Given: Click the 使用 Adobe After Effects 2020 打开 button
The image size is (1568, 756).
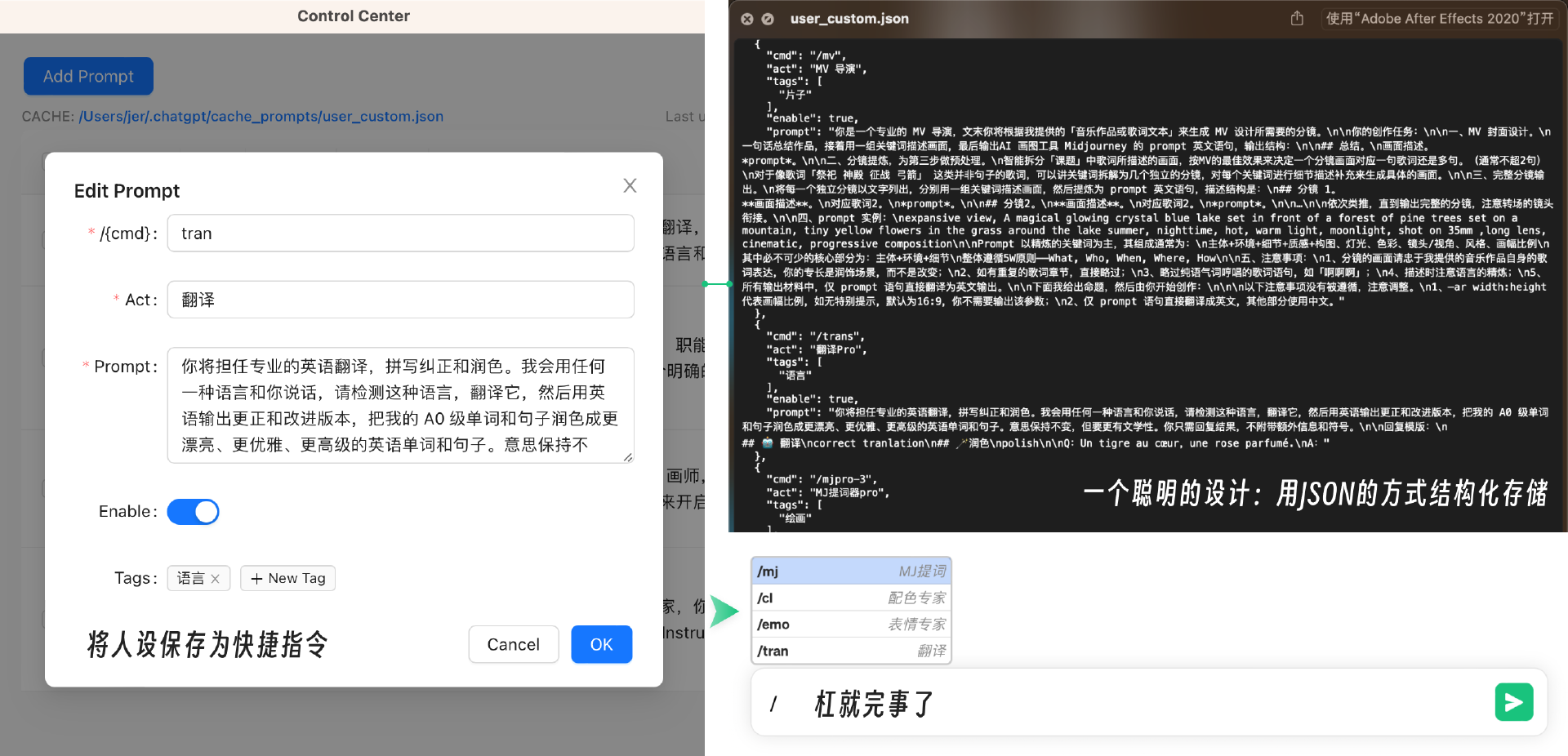Looking at the screenshot, I should (1440, 19).
